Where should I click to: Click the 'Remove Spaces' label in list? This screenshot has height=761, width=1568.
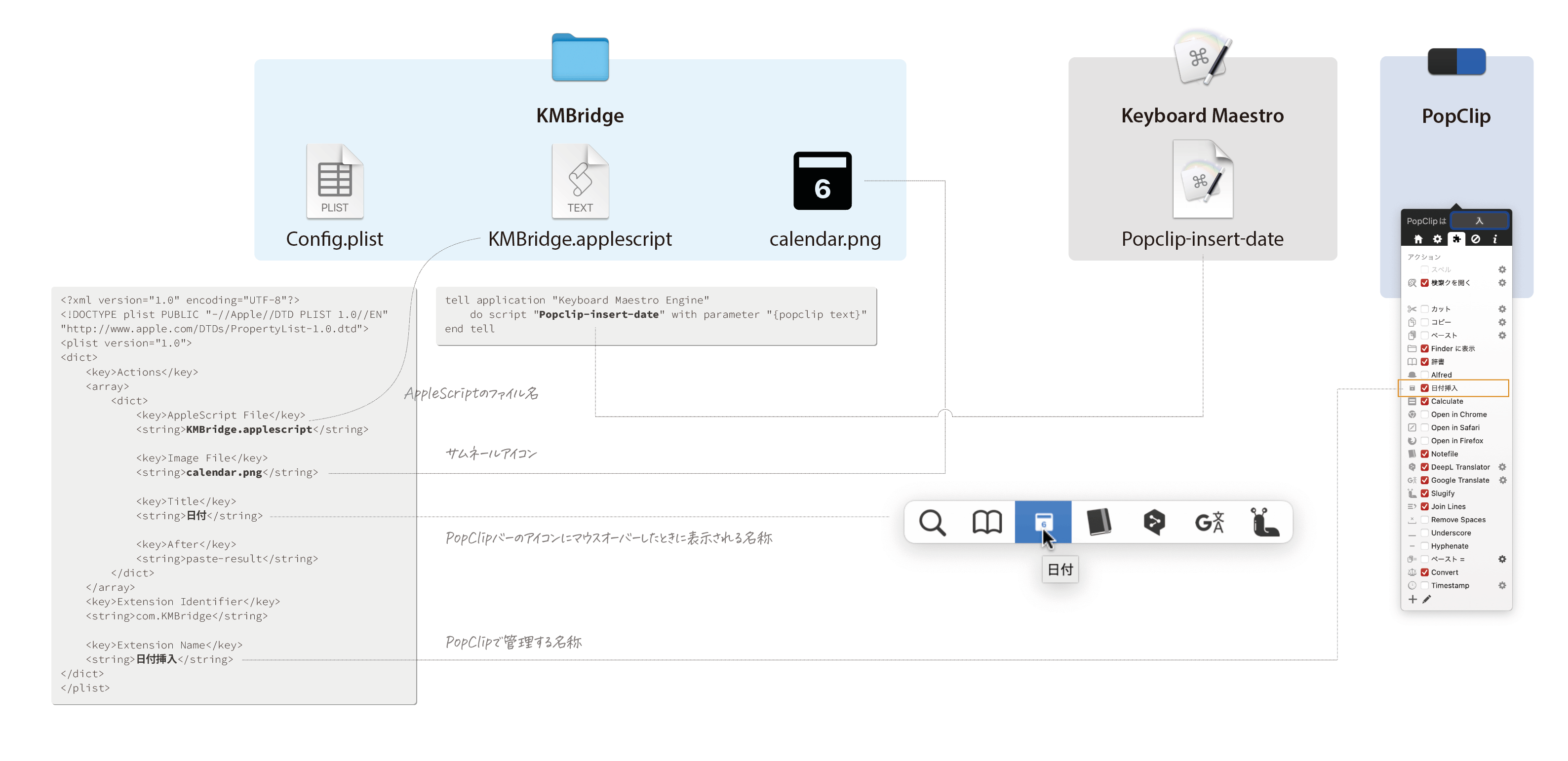pos(1458,520)
